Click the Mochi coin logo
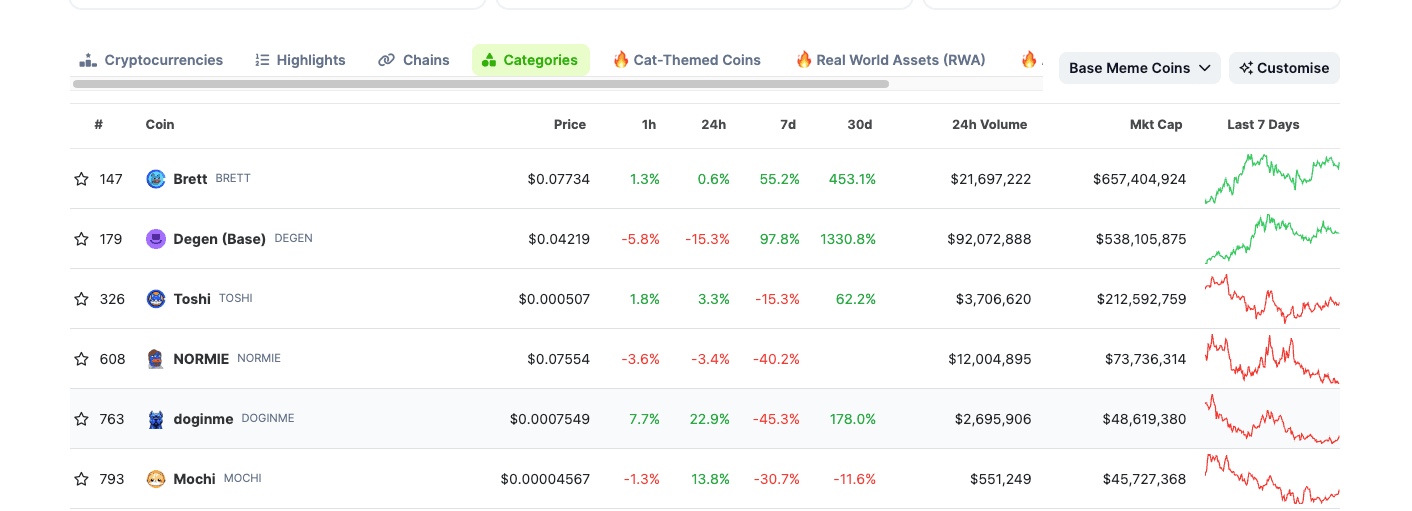 [155, 479]
